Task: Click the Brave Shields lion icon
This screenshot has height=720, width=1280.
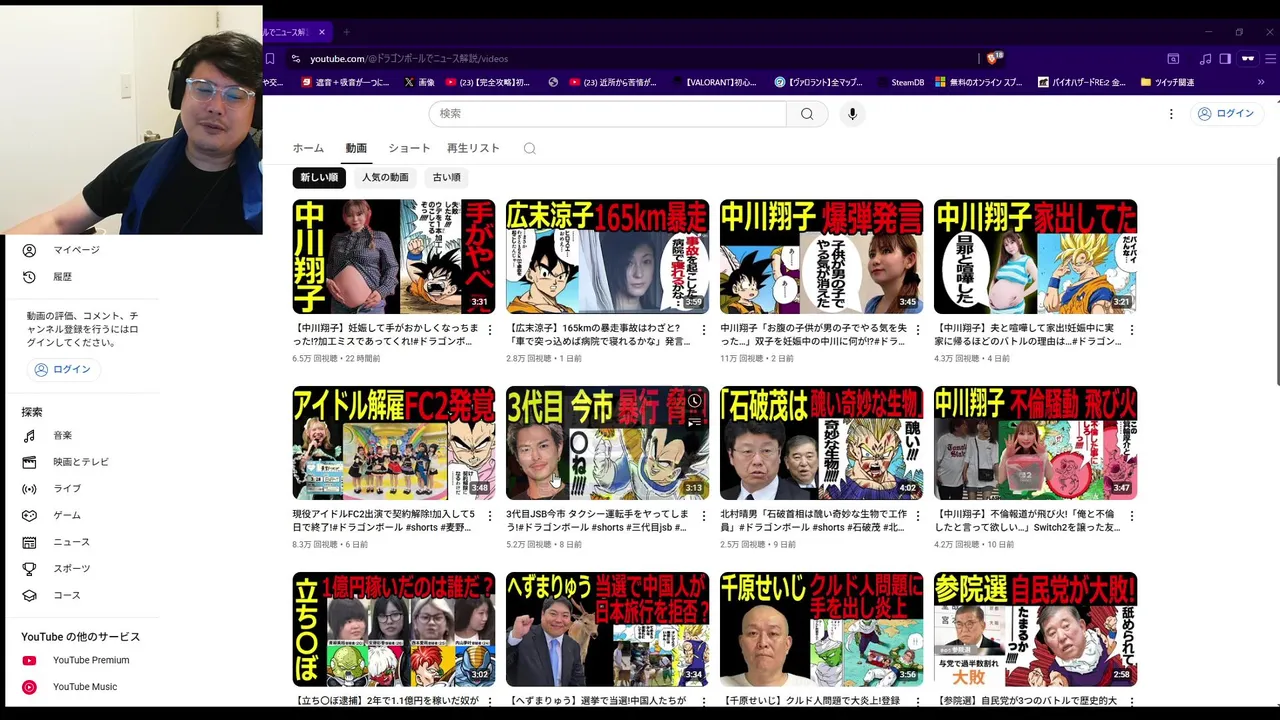Action: coord(994,59)
